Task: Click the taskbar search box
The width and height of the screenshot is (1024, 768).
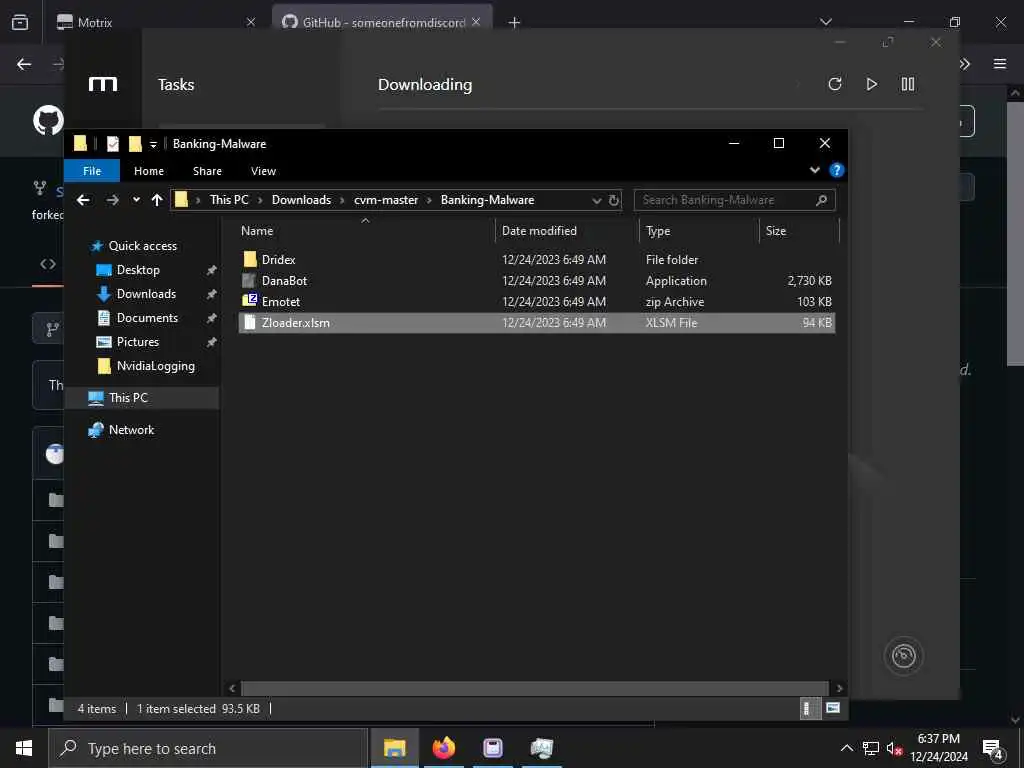Action: click(208, 748)
